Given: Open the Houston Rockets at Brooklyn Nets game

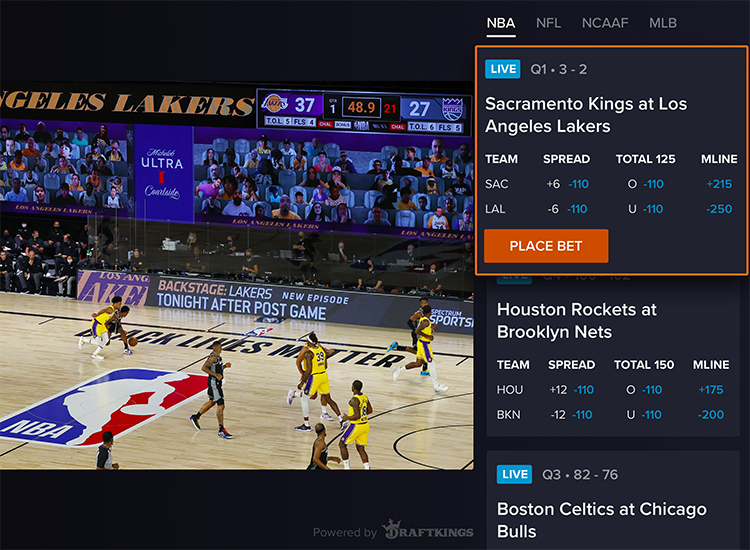Looking at the screenshot, I should (577, 321).
